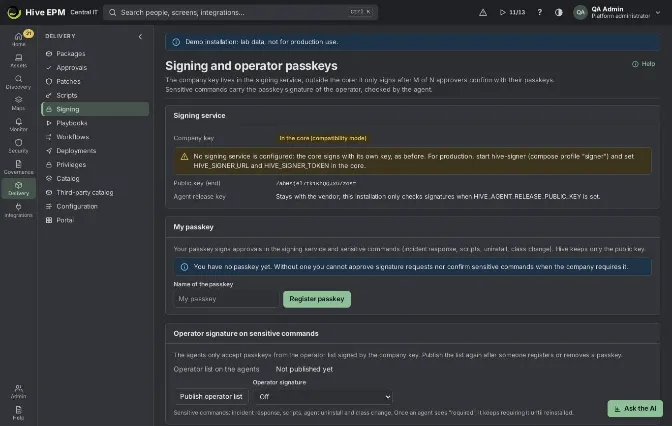Screen dimensions: 672x426
Task: Go to Deployments in Delivery menu
Action: click(x=95, y=151)
